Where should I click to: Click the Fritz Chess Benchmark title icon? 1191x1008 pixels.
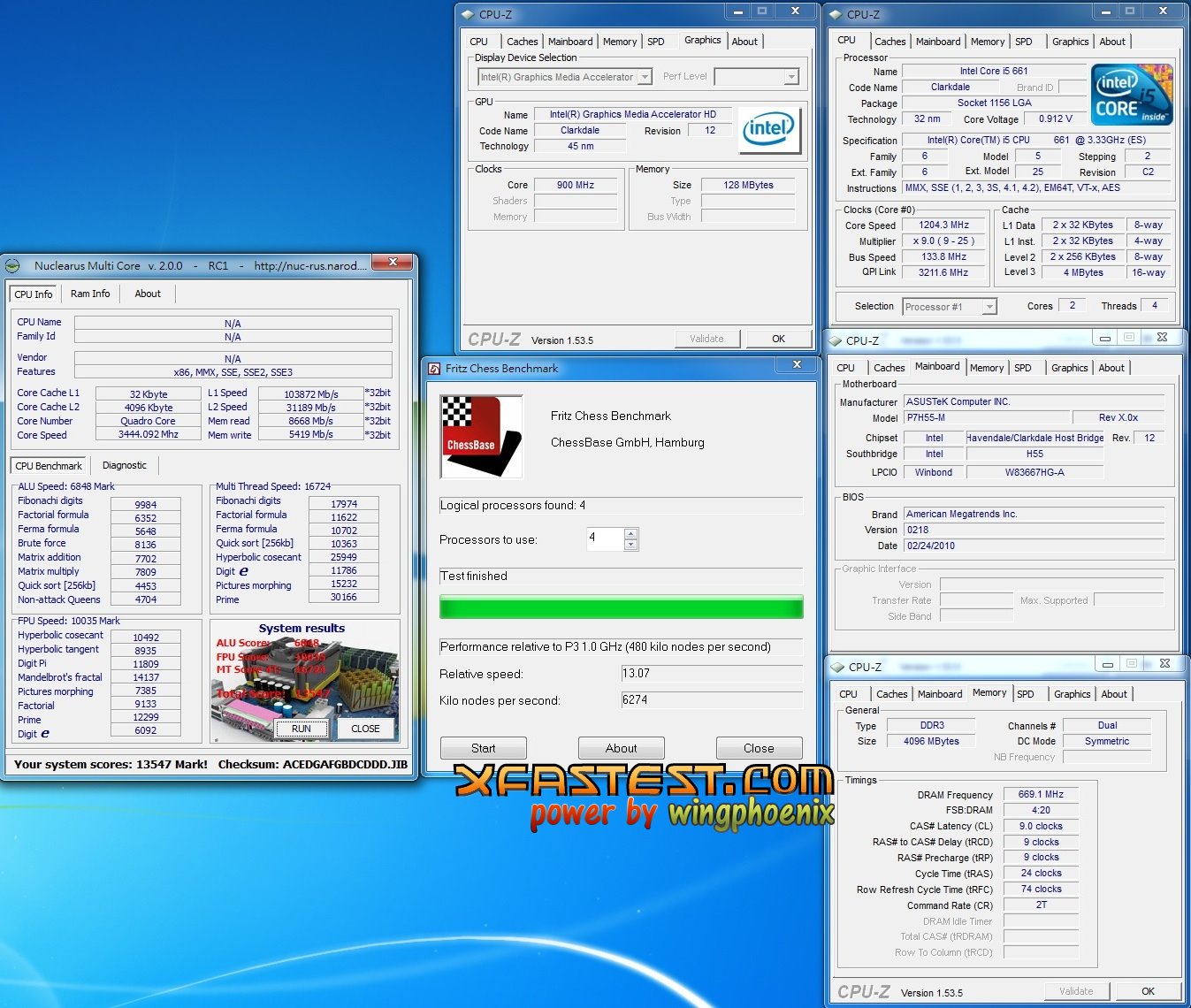click(x=434, y=369)
